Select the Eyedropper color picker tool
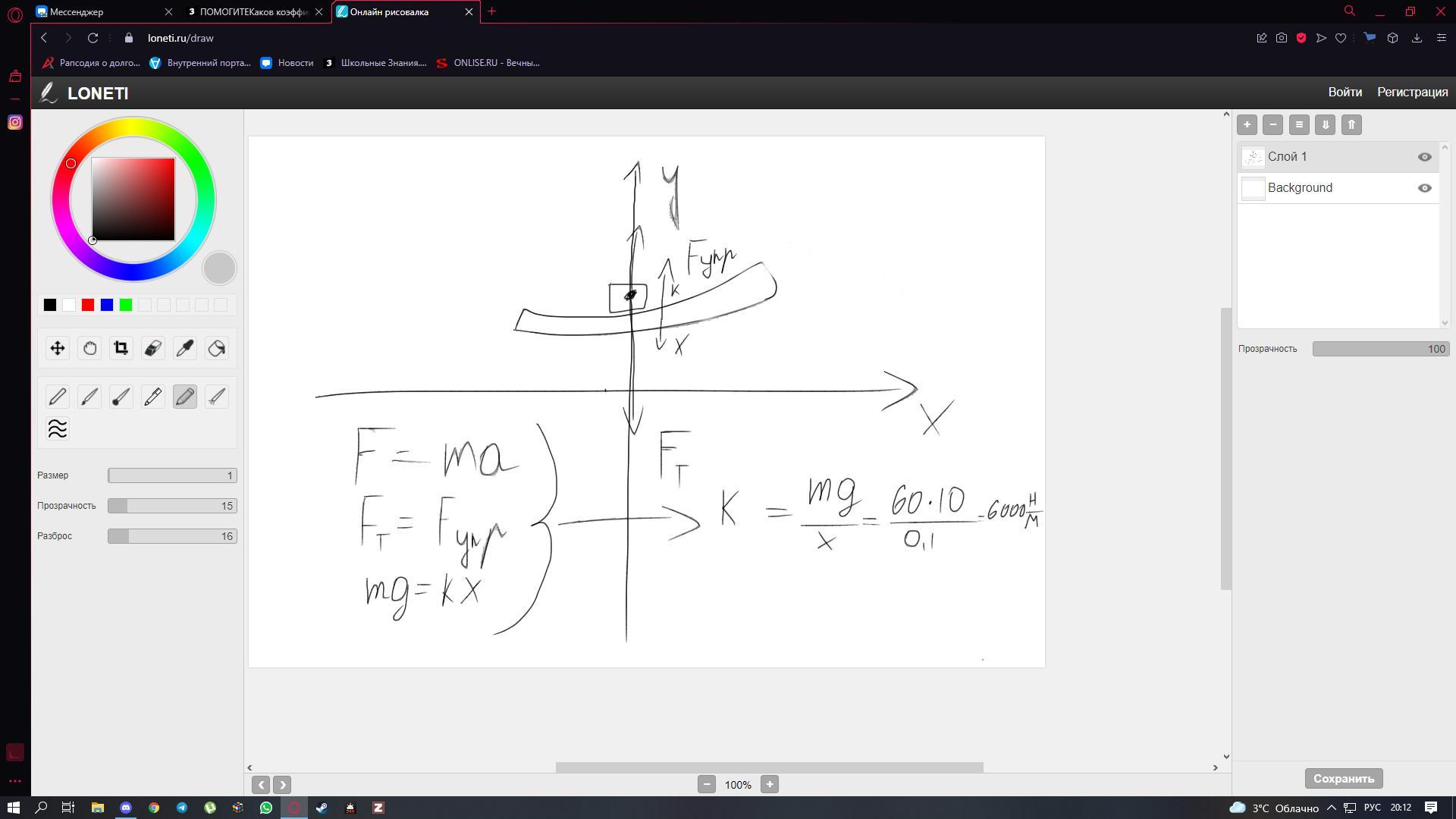1456x819 pixels. click(x=184, y=348)
